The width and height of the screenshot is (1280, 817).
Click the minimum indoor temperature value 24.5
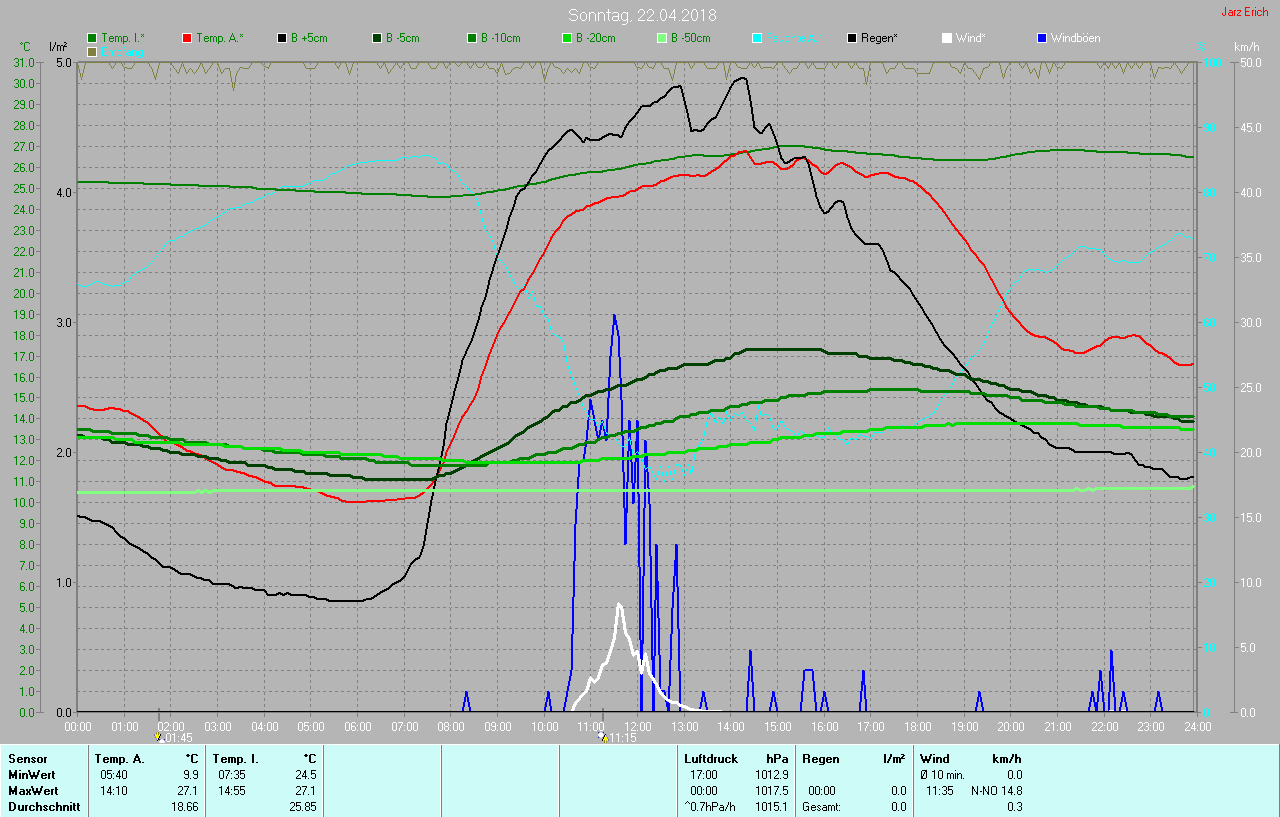306,775
